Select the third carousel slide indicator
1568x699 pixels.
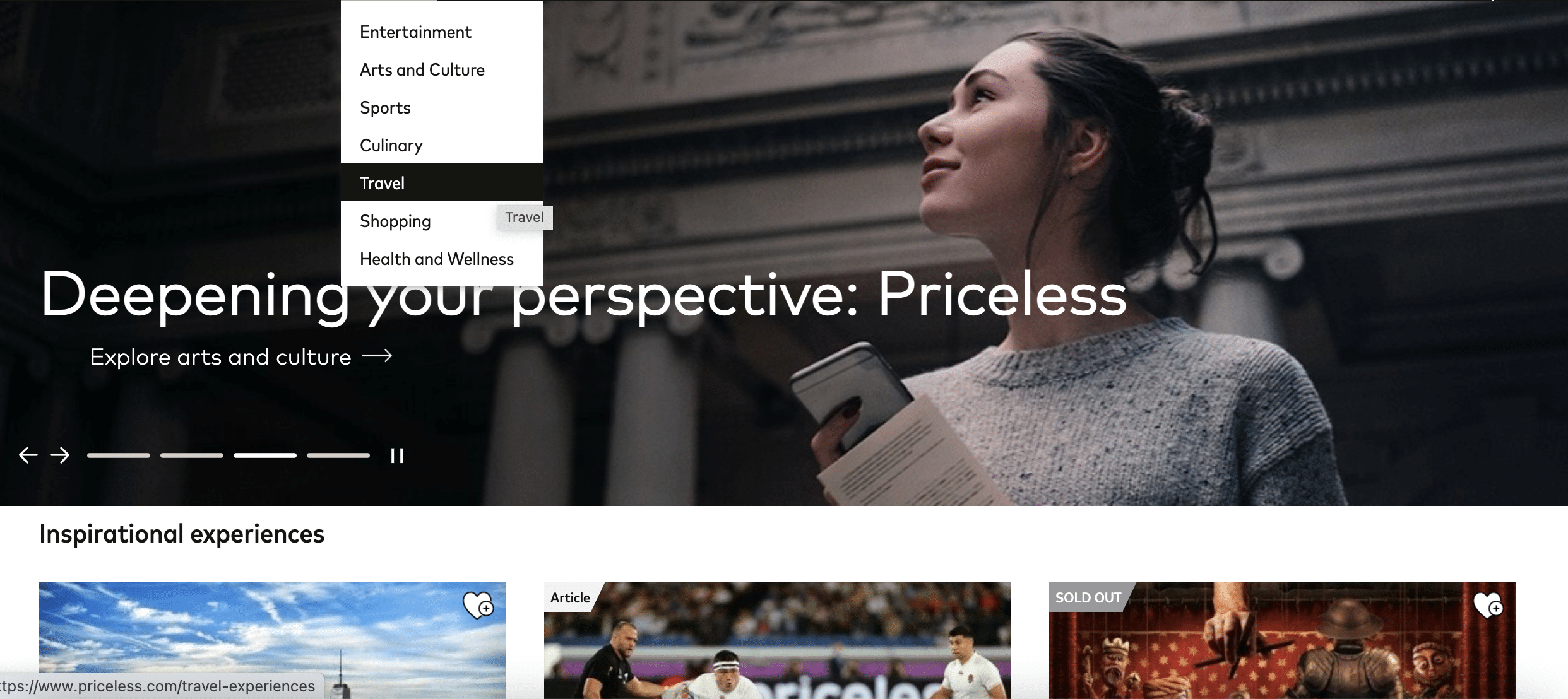pyautogui.click(x=265, y=455)
